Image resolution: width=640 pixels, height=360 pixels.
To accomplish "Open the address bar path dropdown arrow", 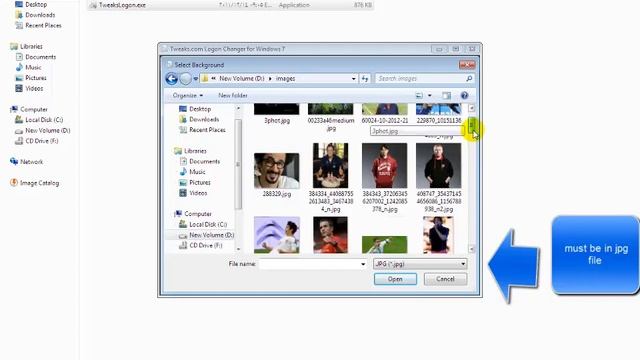I will point(353,78).
